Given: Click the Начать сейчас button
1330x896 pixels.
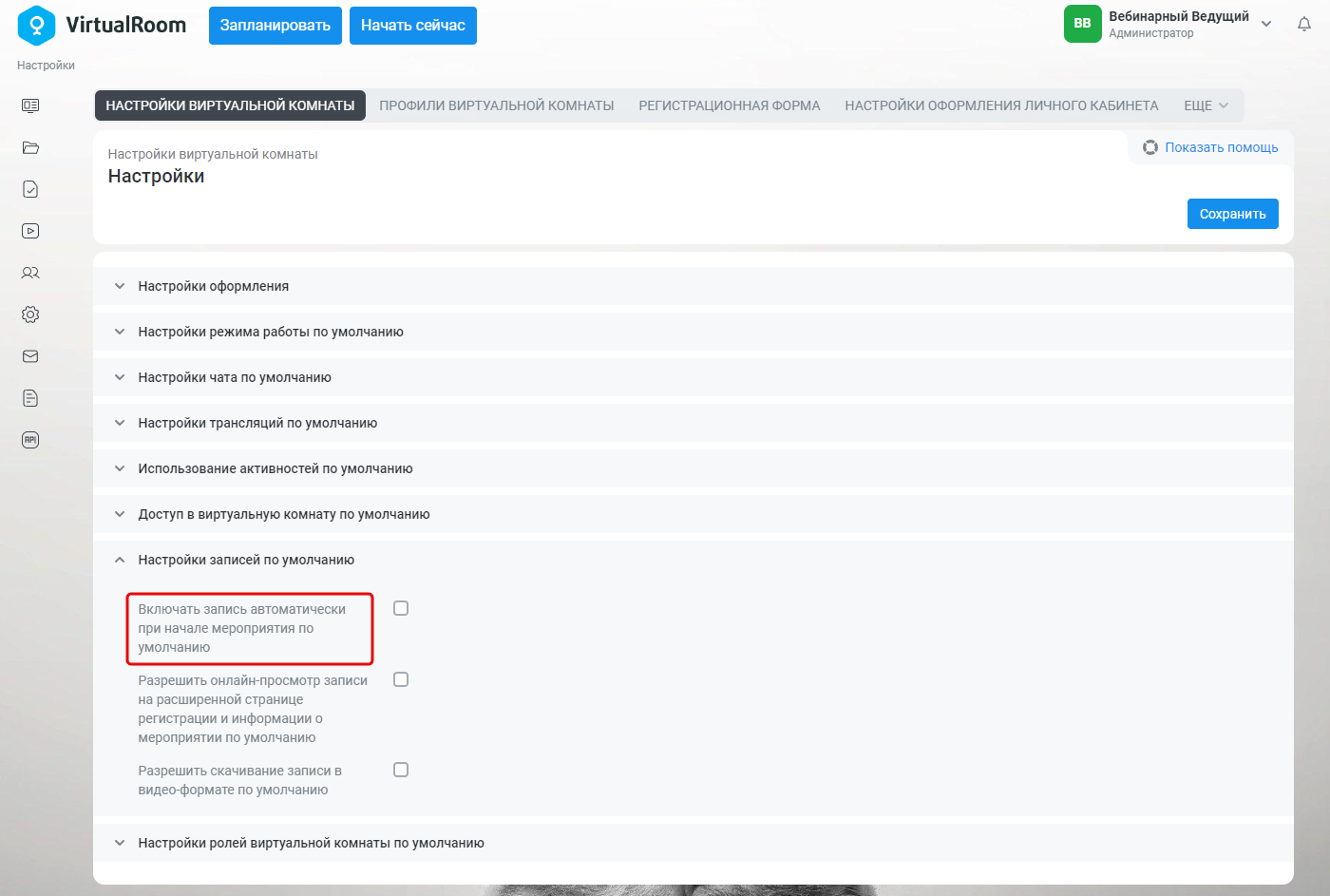Looking at the screenshot, I should pyautogui.click(x=413, y=26).
